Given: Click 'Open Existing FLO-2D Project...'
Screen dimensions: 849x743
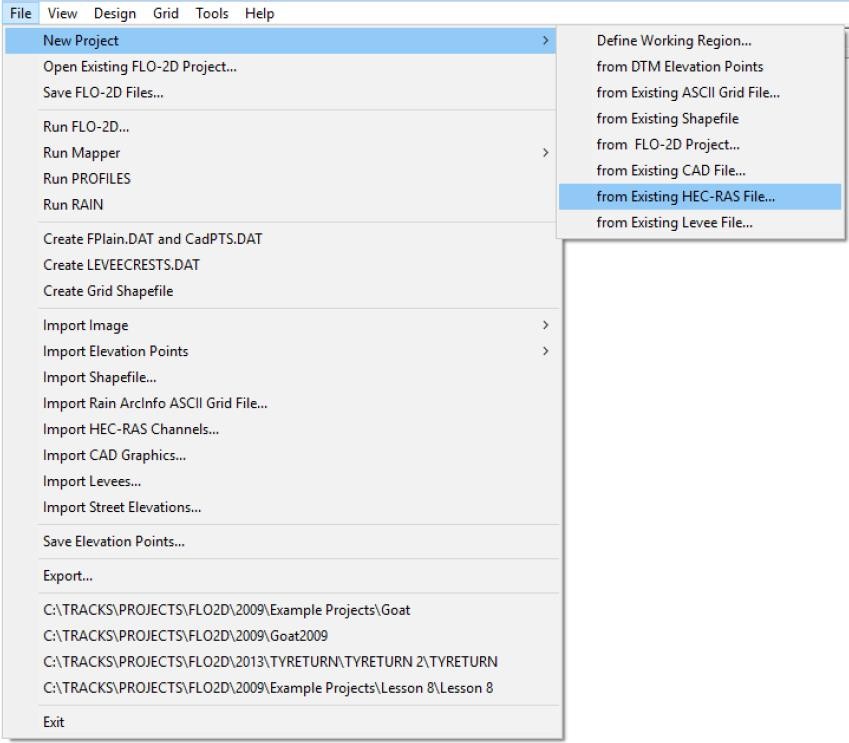Looking at the screenshot, I should [x=140, y=67].
